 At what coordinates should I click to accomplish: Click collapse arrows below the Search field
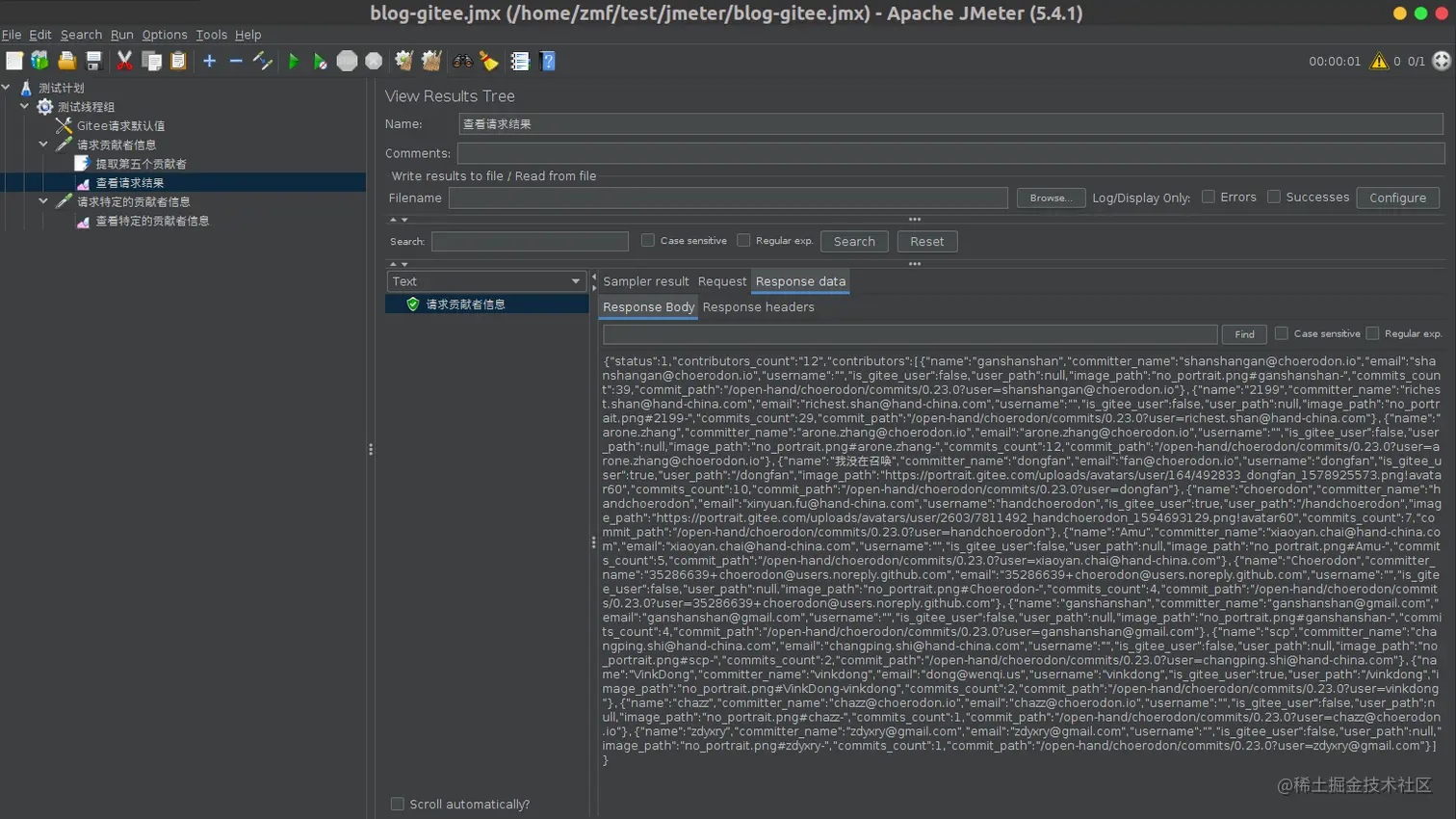[x=399, y=264]
